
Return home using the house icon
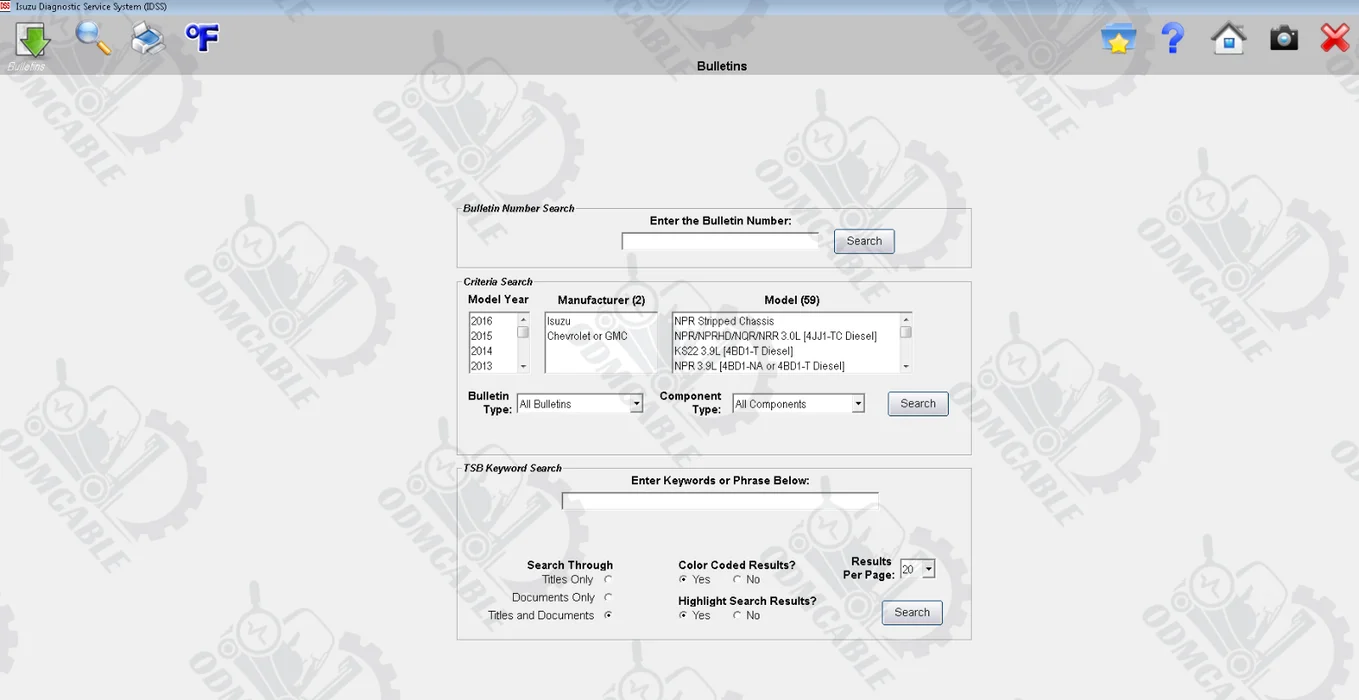click(1227, 38)
